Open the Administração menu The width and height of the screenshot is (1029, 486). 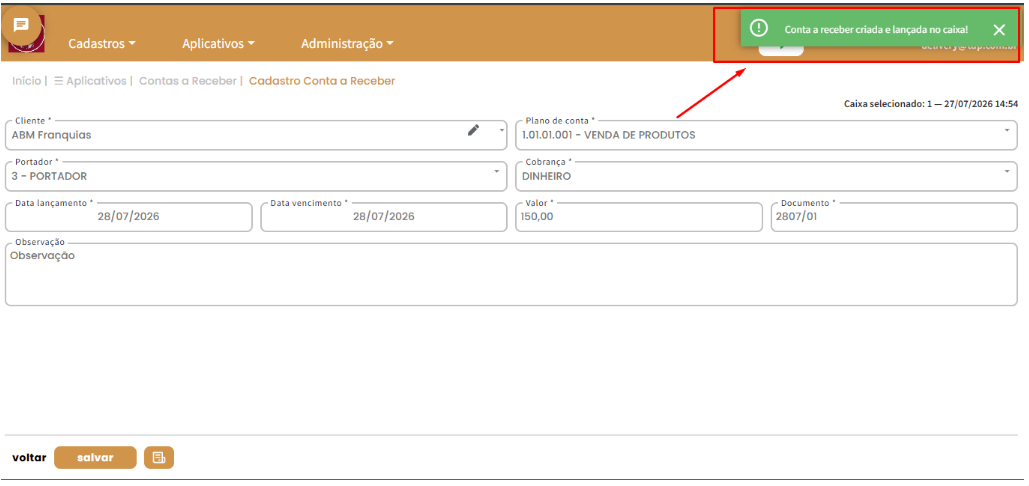[347, 44]
